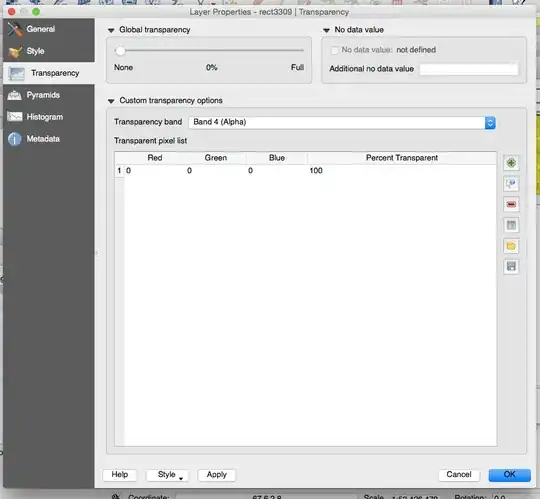This screenshot has height=499, width=540.
Task: Remove selected row with red minus icon
Action: (x=511, y=204)
